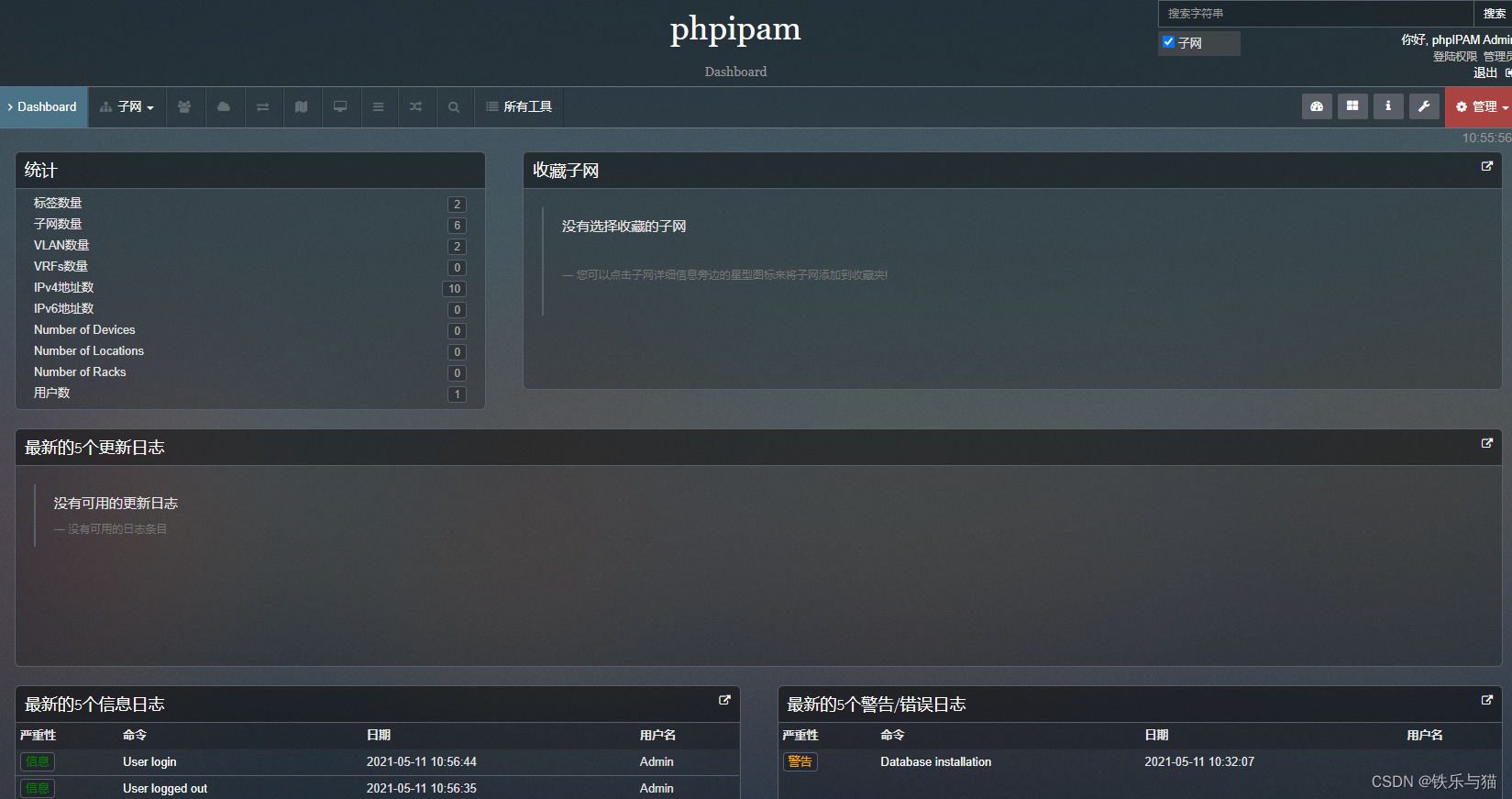Click the IPv4 count badge showing 10
1512x799 pixels.
[x=455, y=289]
